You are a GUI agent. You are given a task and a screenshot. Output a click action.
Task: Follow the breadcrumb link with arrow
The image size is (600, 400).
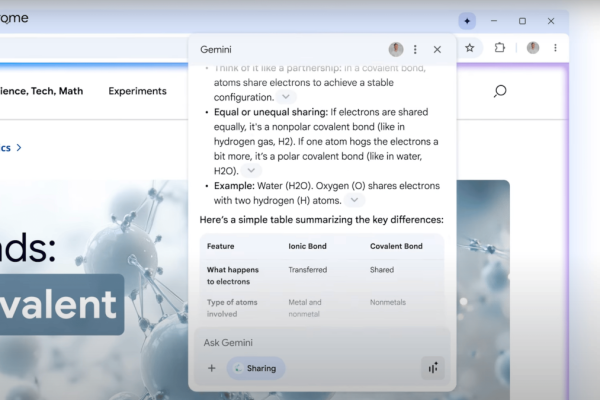tap(11, 148)
